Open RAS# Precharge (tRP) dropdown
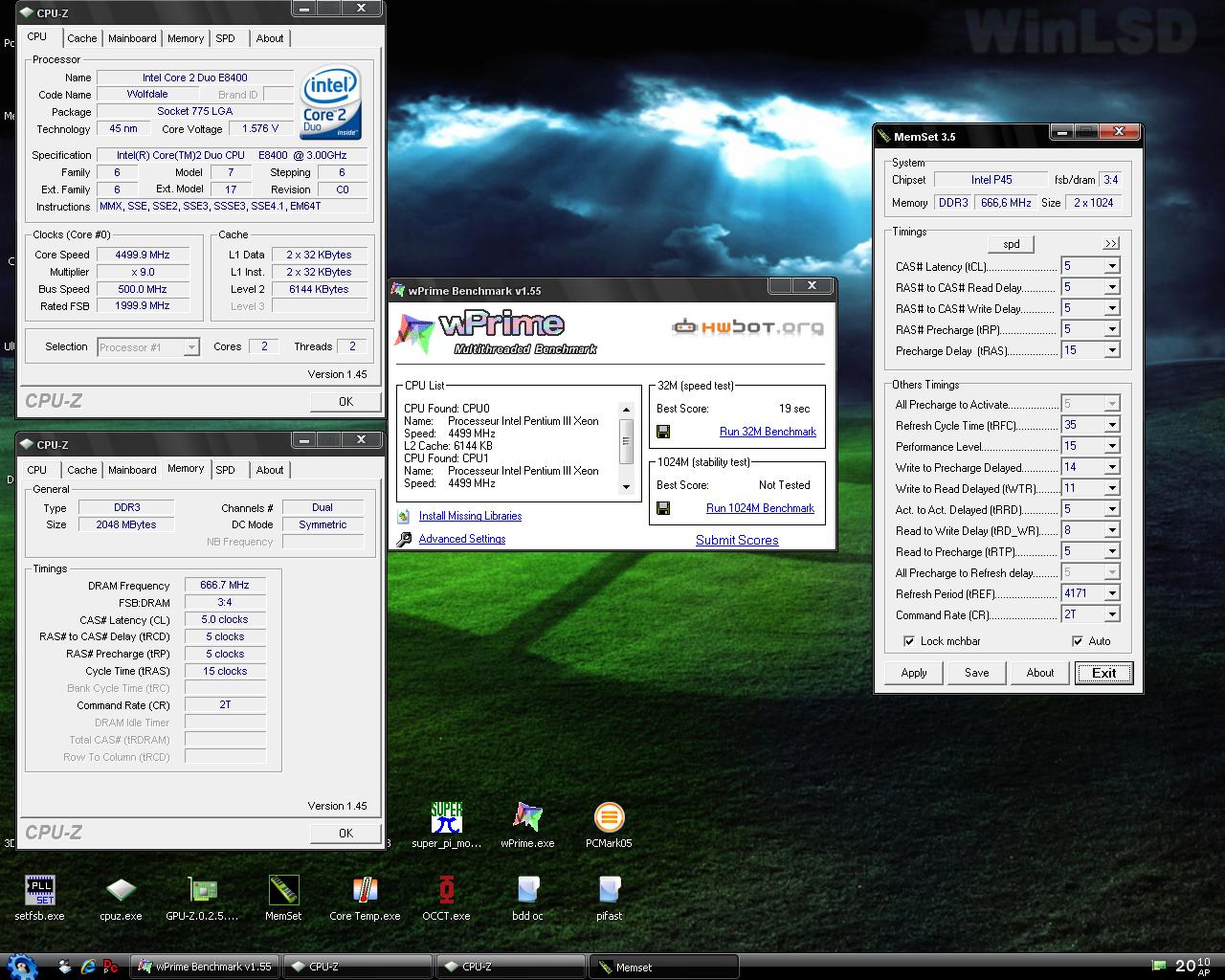Image resolution: width=1225 pixels, height=980 pixels. pos(1112,329)
